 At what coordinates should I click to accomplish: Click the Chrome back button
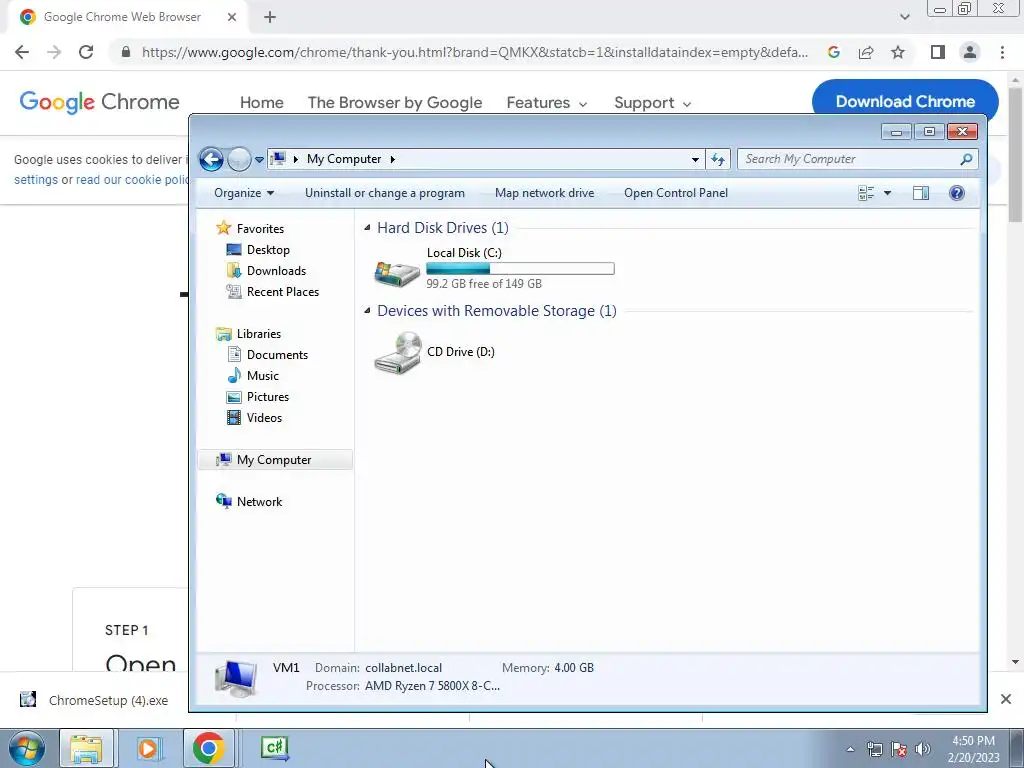click(22, 52)
